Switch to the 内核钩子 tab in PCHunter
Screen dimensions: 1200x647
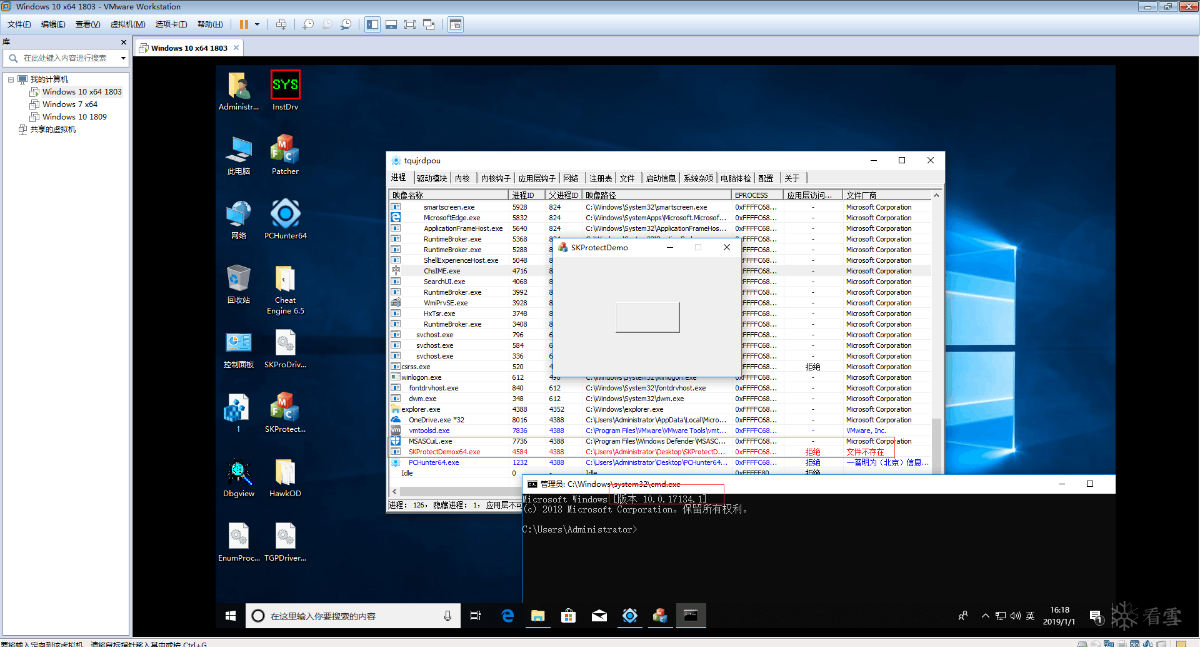click(496, 178)
